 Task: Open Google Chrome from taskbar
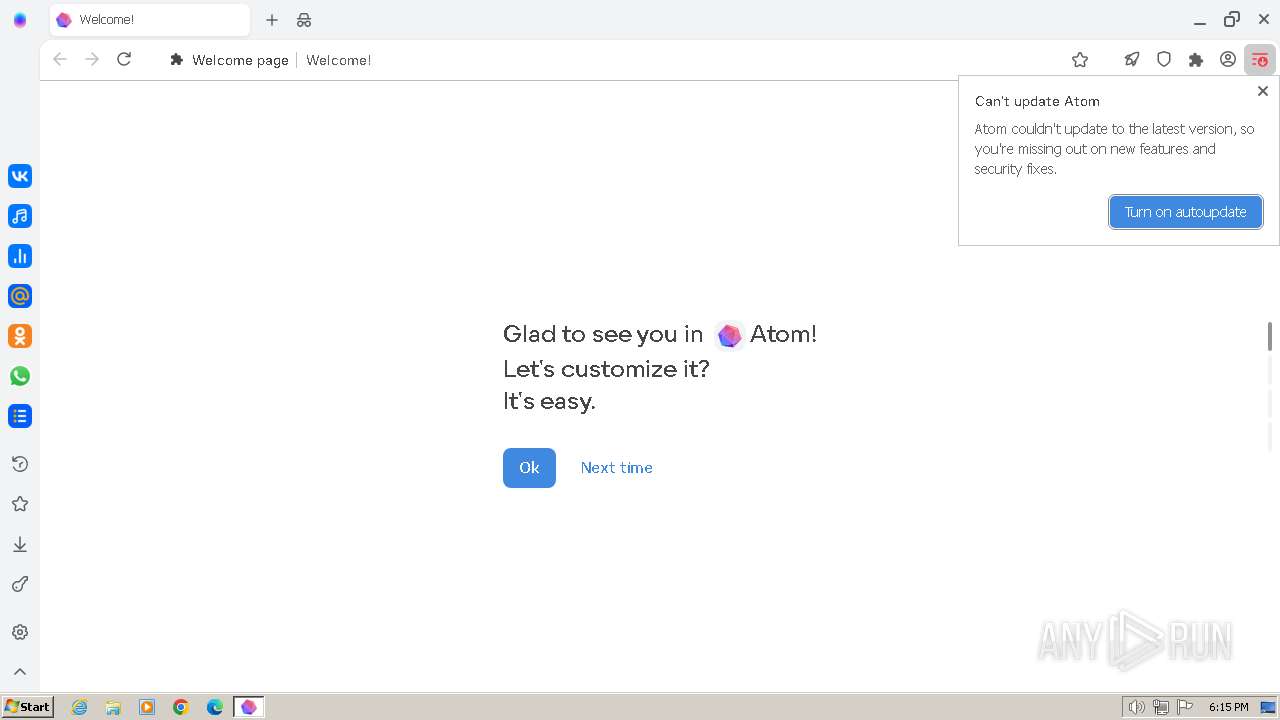click(x=181, y=707)
